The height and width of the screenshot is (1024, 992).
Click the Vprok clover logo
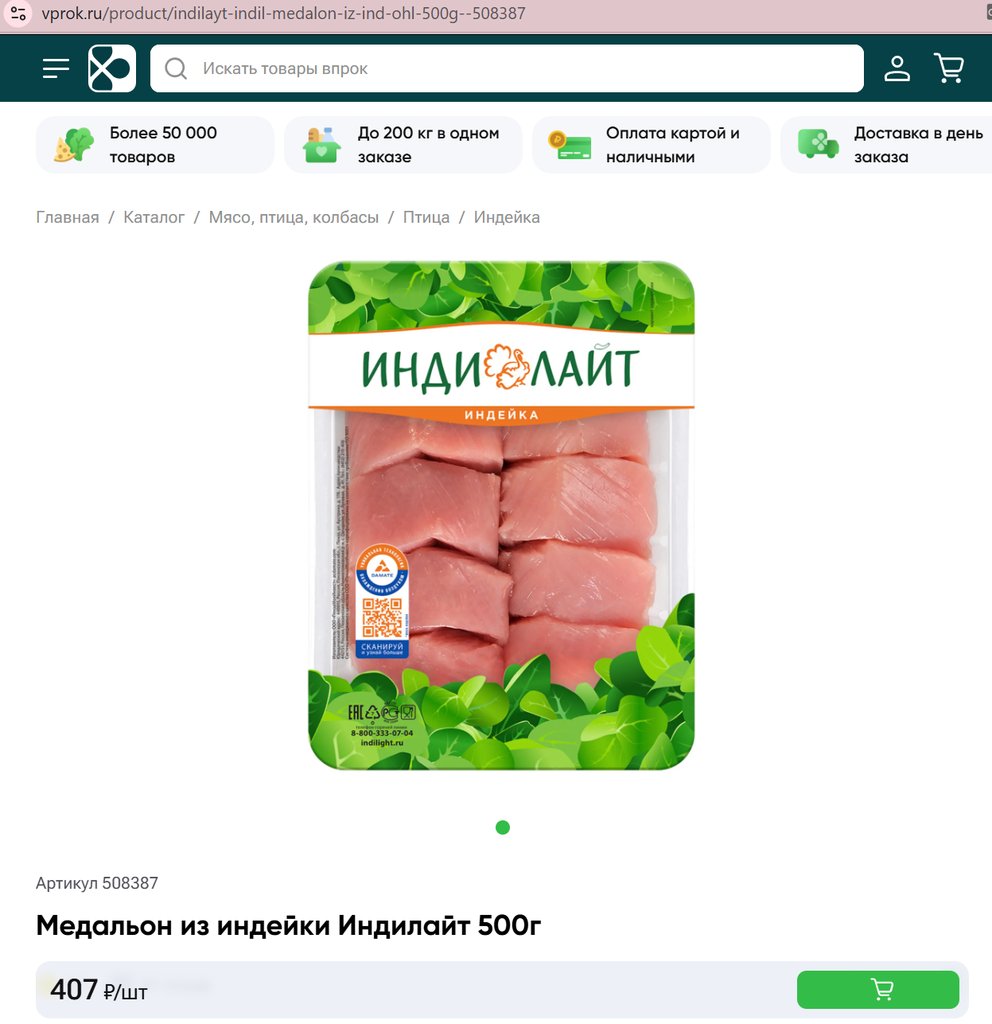[112, 68]
